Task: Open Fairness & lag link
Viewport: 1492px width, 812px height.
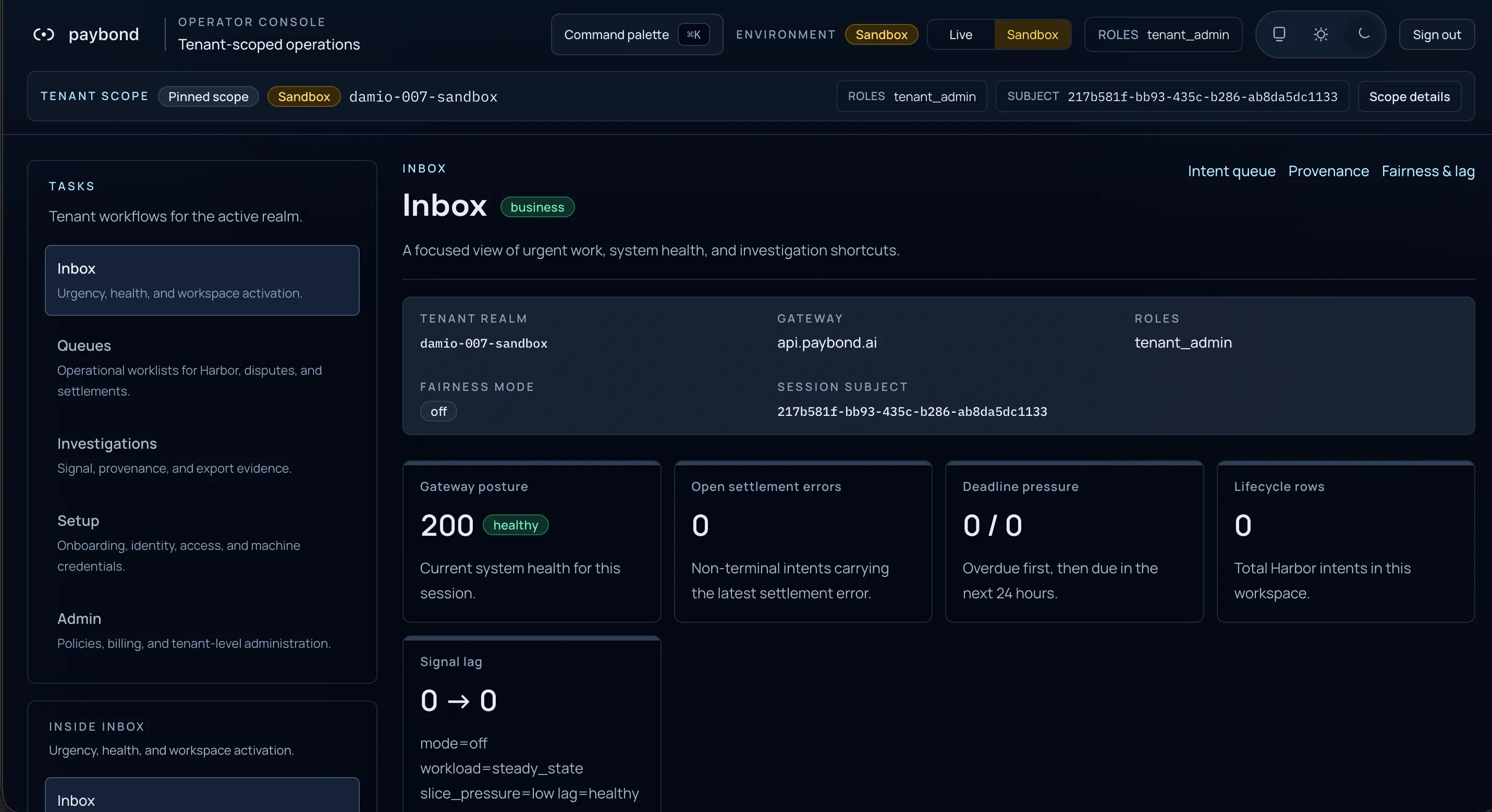Action: coord(1428,171)
